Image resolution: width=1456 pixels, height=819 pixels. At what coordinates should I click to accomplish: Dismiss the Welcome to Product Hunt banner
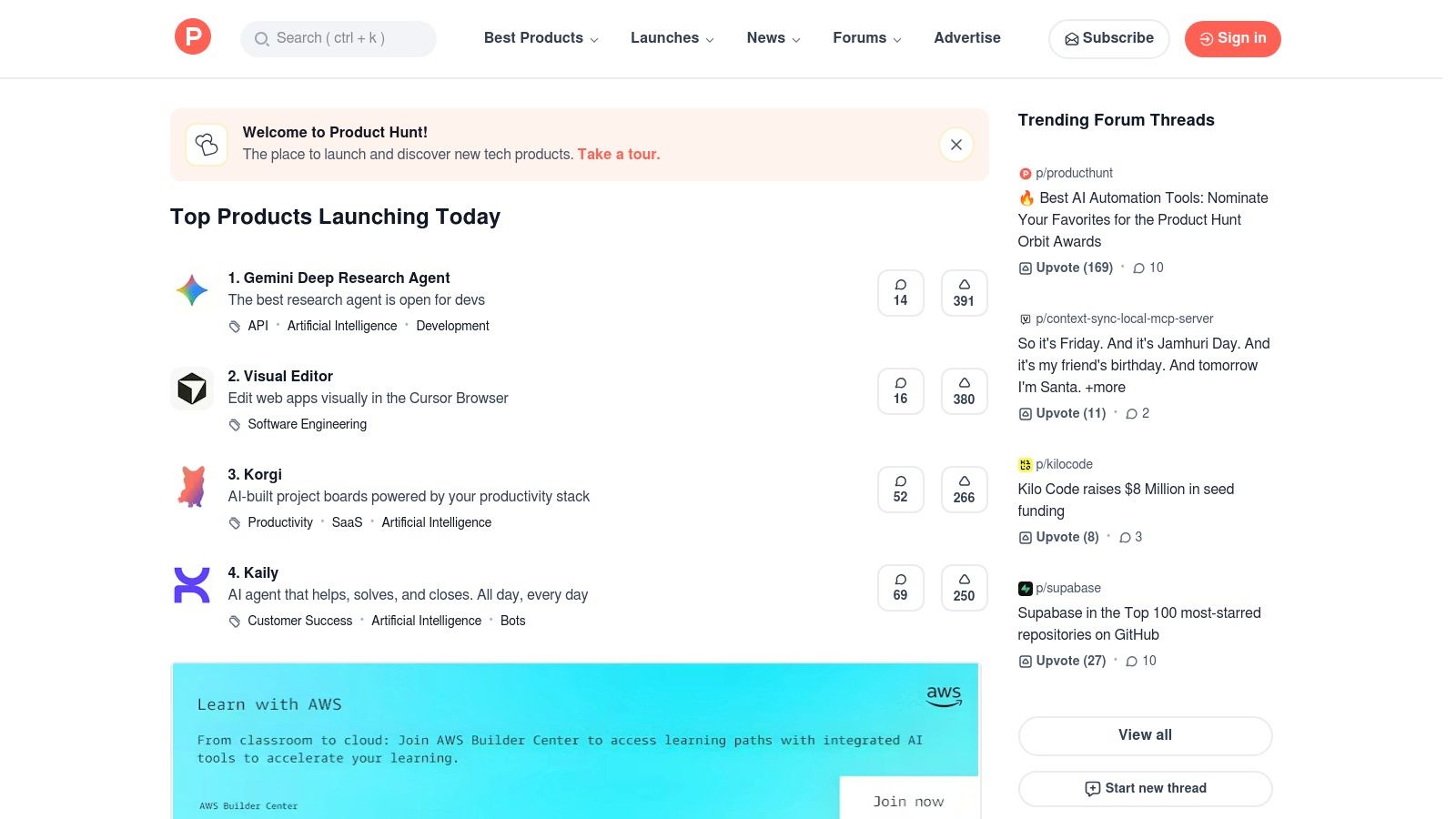click(x=955, y=145)
